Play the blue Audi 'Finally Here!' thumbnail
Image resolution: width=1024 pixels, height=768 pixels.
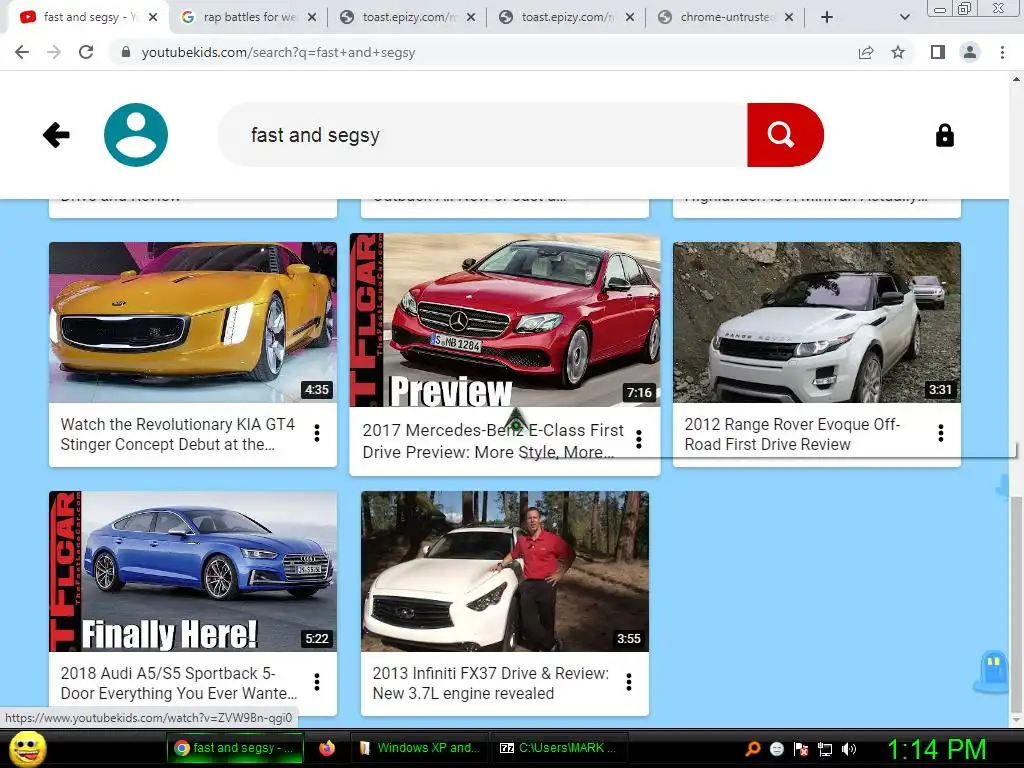point(193,571)
